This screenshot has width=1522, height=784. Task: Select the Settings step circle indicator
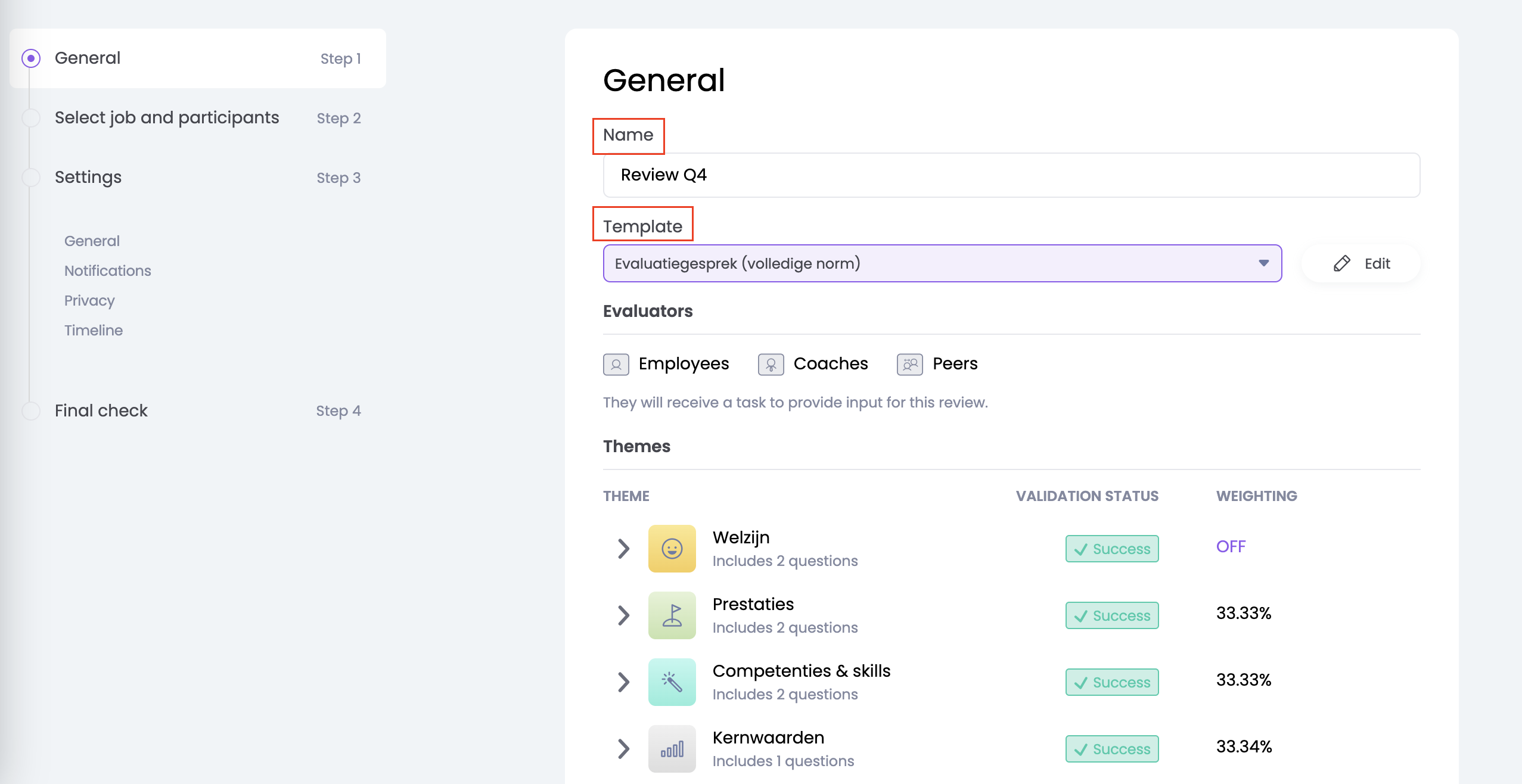point(31,178)
